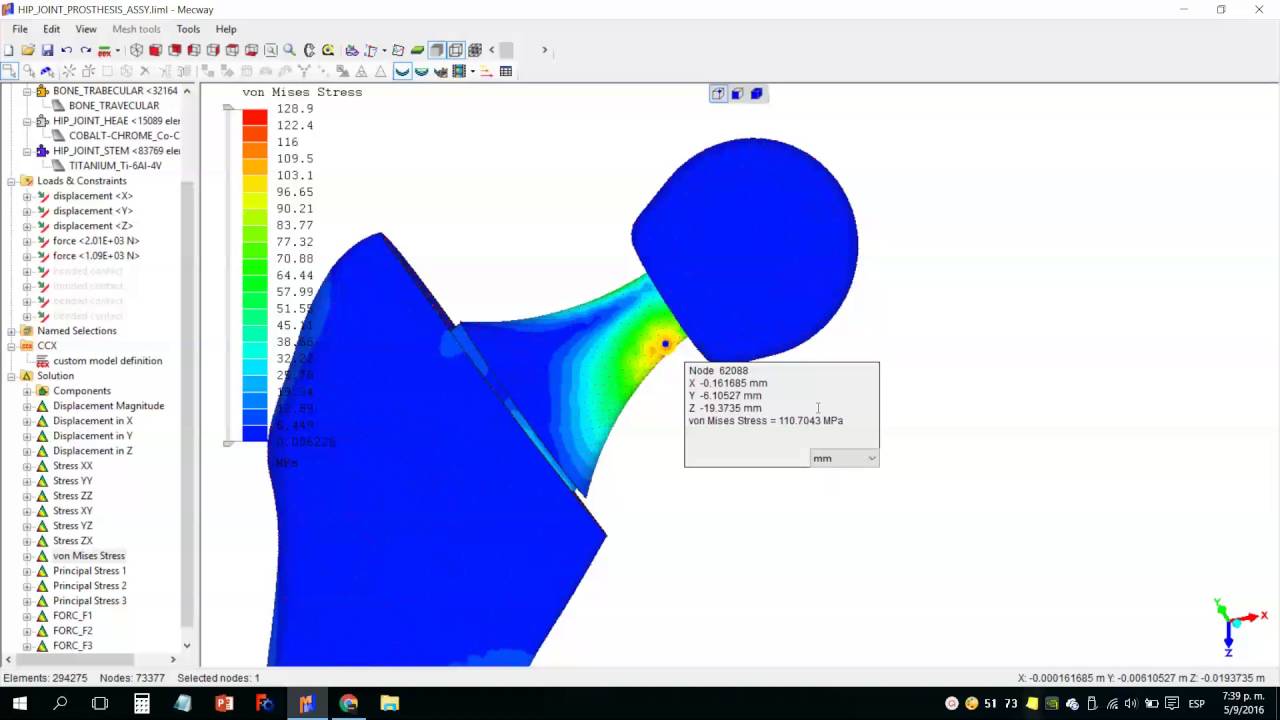The height and width of the screenshot is (720, 1280).
Task: Click the deformed view icon
Action: click(x=421, y=71)
